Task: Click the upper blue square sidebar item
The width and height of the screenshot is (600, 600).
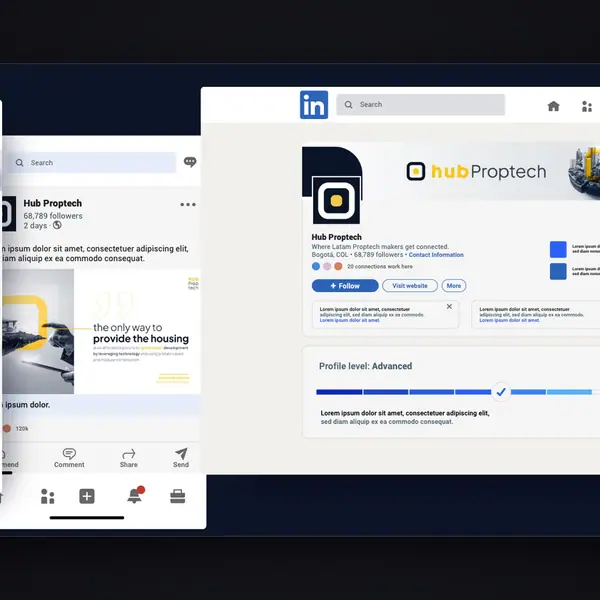Action: pyautogui.click(x=558, y=249)
